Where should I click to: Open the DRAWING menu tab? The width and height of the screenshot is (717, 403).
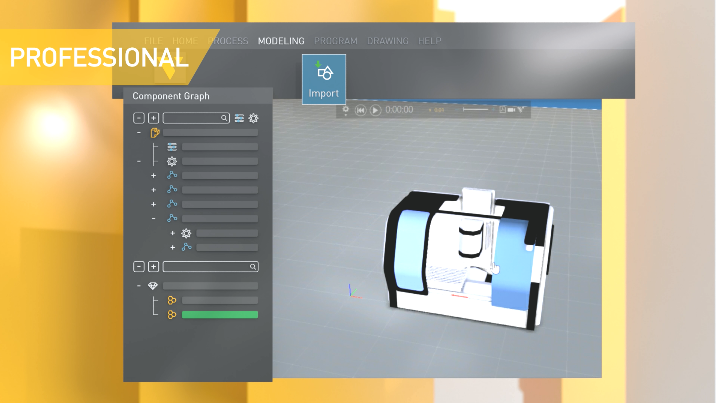388,41
